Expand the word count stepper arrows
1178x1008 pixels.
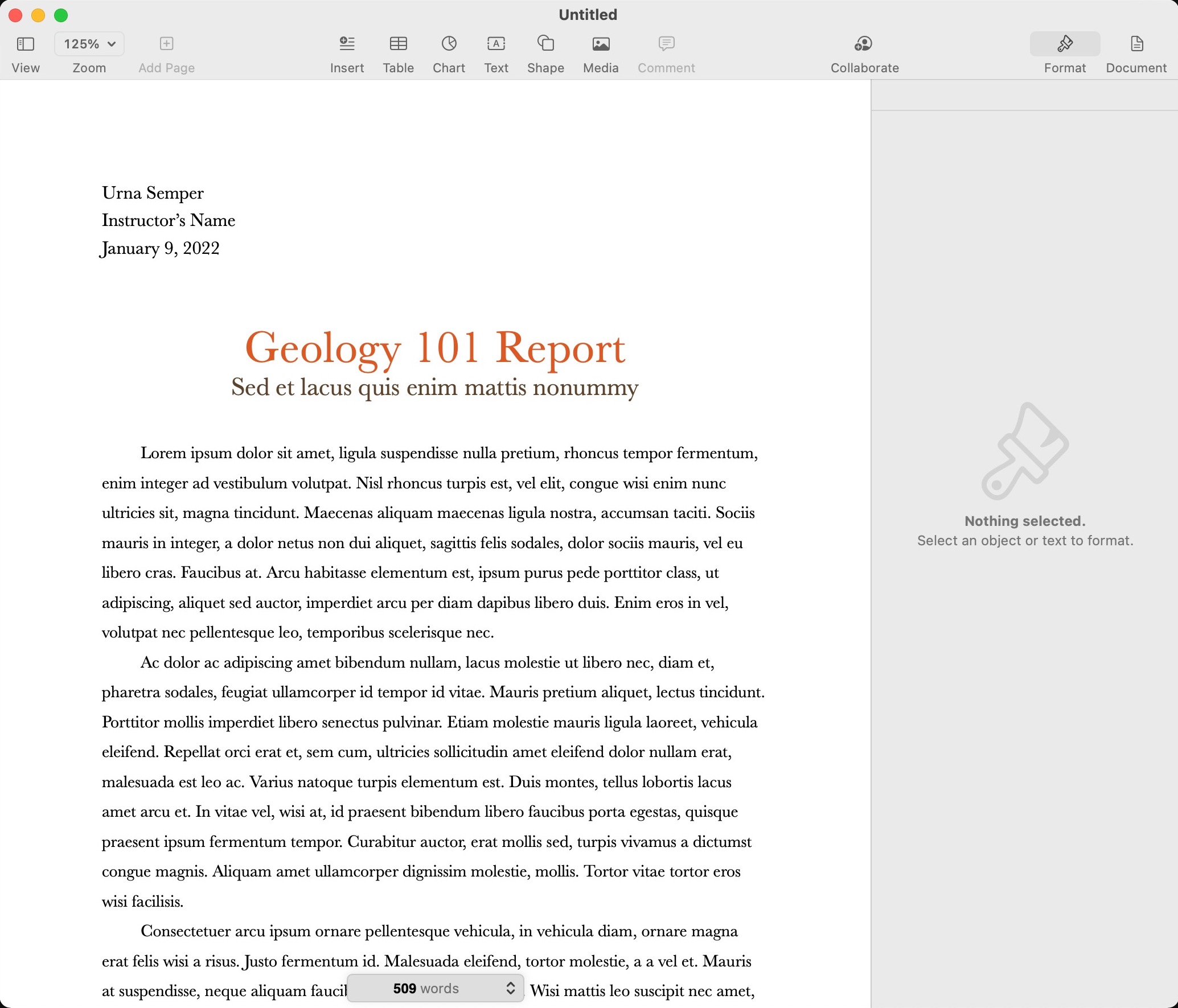point(511,988)
